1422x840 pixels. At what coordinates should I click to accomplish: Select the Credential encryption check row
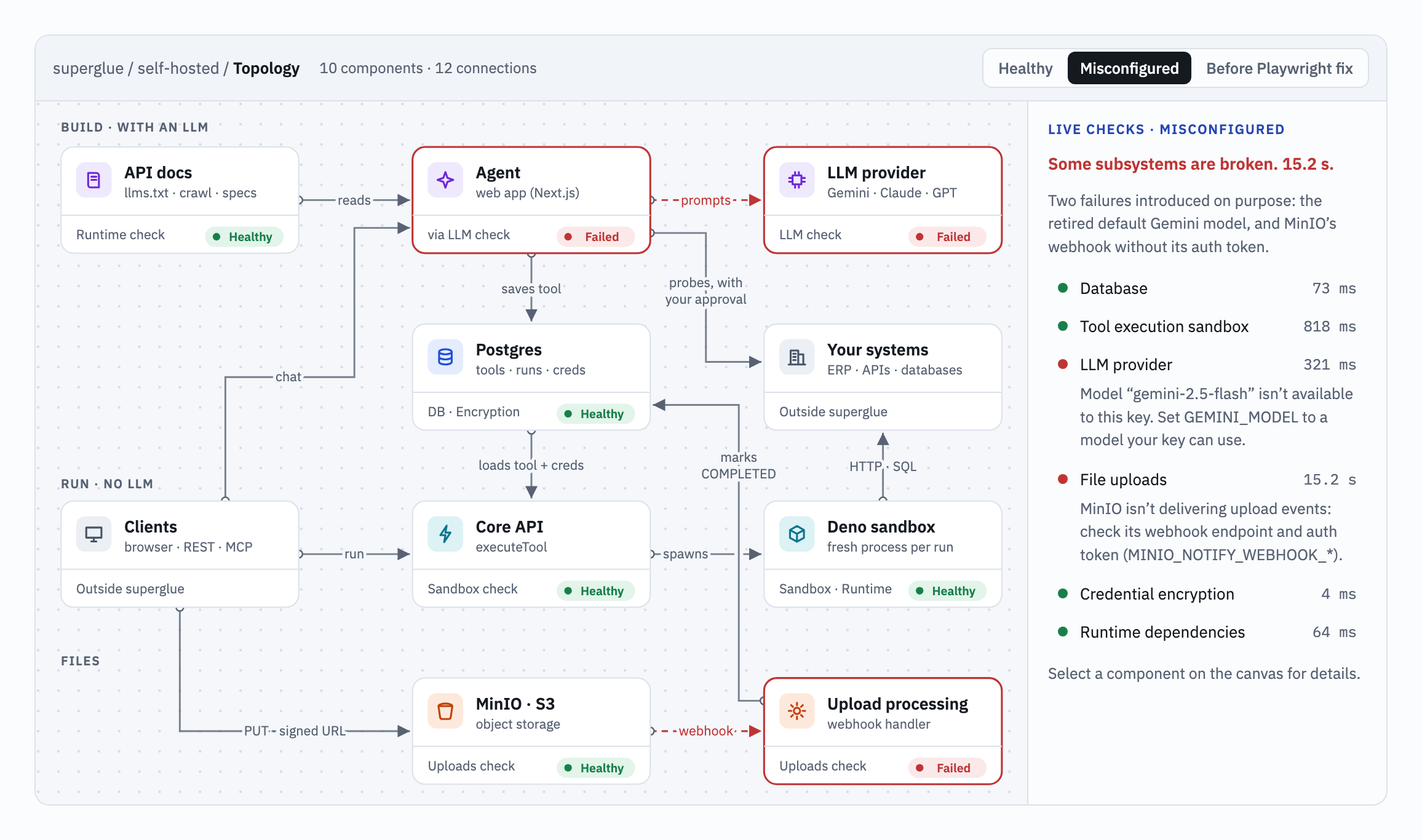point(1206,594)
